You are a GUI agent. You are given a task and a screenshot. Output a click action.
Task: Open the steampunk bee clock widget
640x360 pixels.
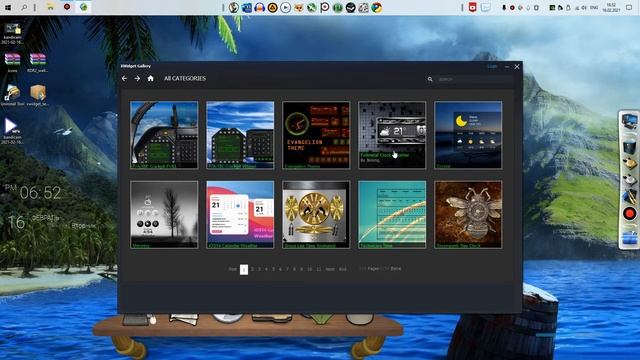pos(468,215)
